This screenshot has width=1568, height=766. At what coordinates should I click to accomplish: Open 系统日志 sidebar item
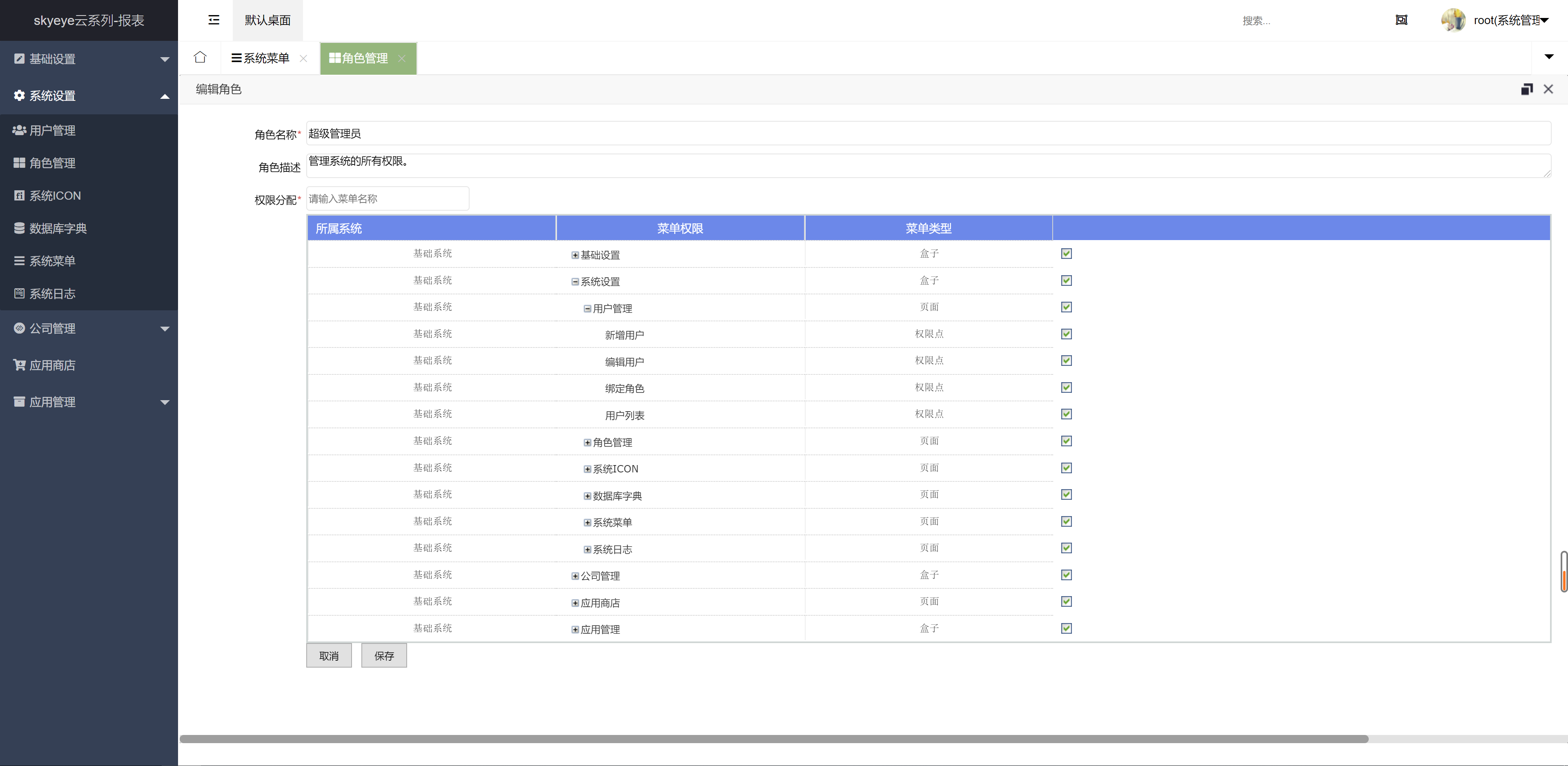[52, 294]
